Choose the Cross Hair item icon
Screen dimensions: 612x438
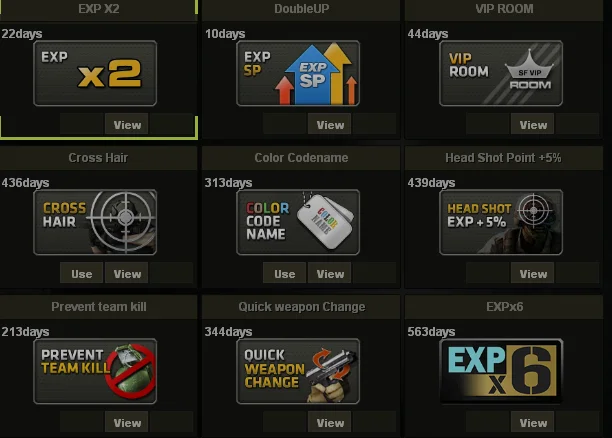pyautogui.click(x=95, y=223)
